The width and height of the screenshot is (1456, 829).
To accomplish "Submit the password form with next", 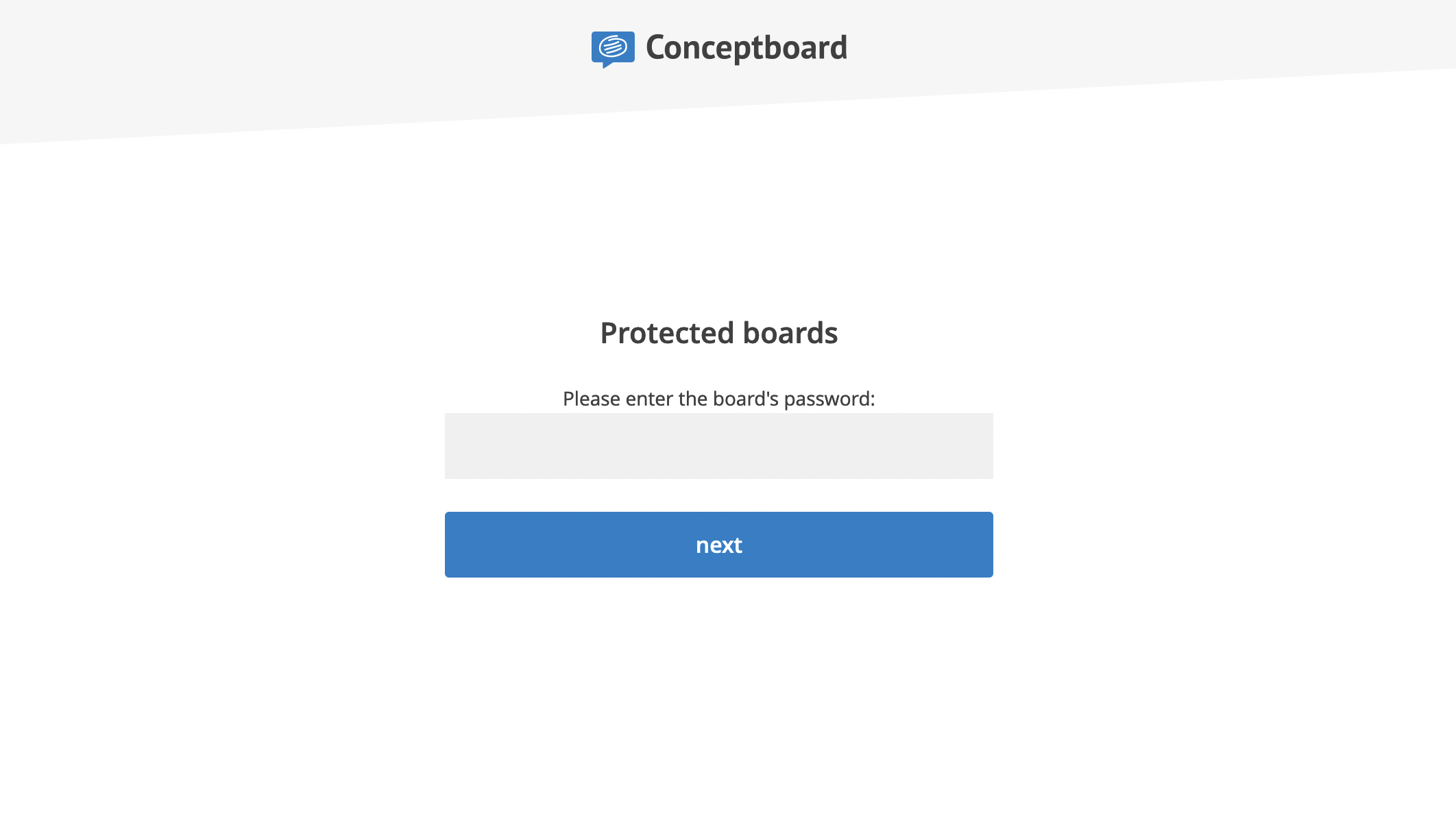I will [718, 545].
